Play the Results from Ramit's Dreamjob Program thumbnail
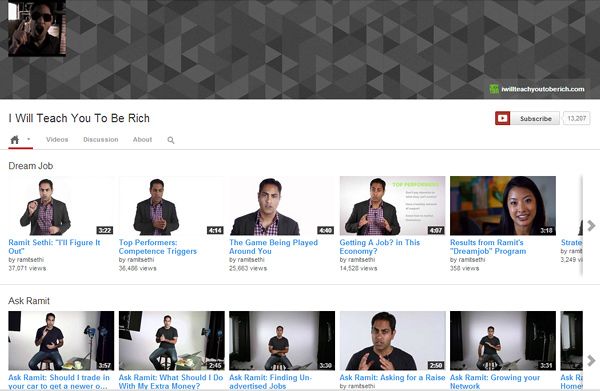Image resolution: width=600 pixels, height=391 pixels. [503, 205]
